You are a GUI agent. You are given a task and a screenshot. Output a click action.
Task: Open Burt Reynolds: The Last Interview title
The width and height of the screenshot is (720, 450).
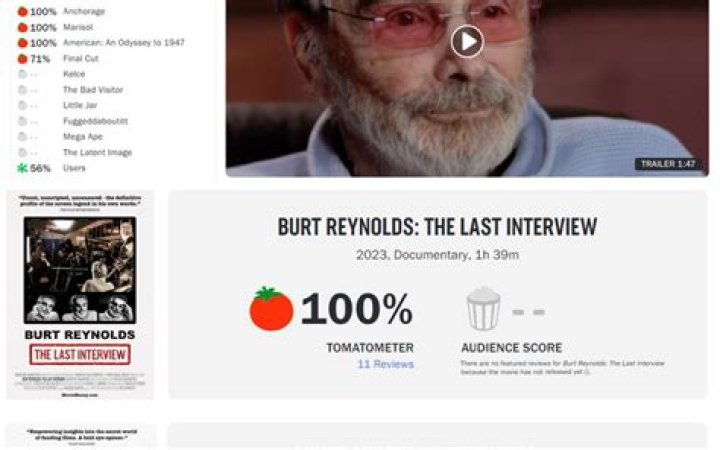[437, 227]
